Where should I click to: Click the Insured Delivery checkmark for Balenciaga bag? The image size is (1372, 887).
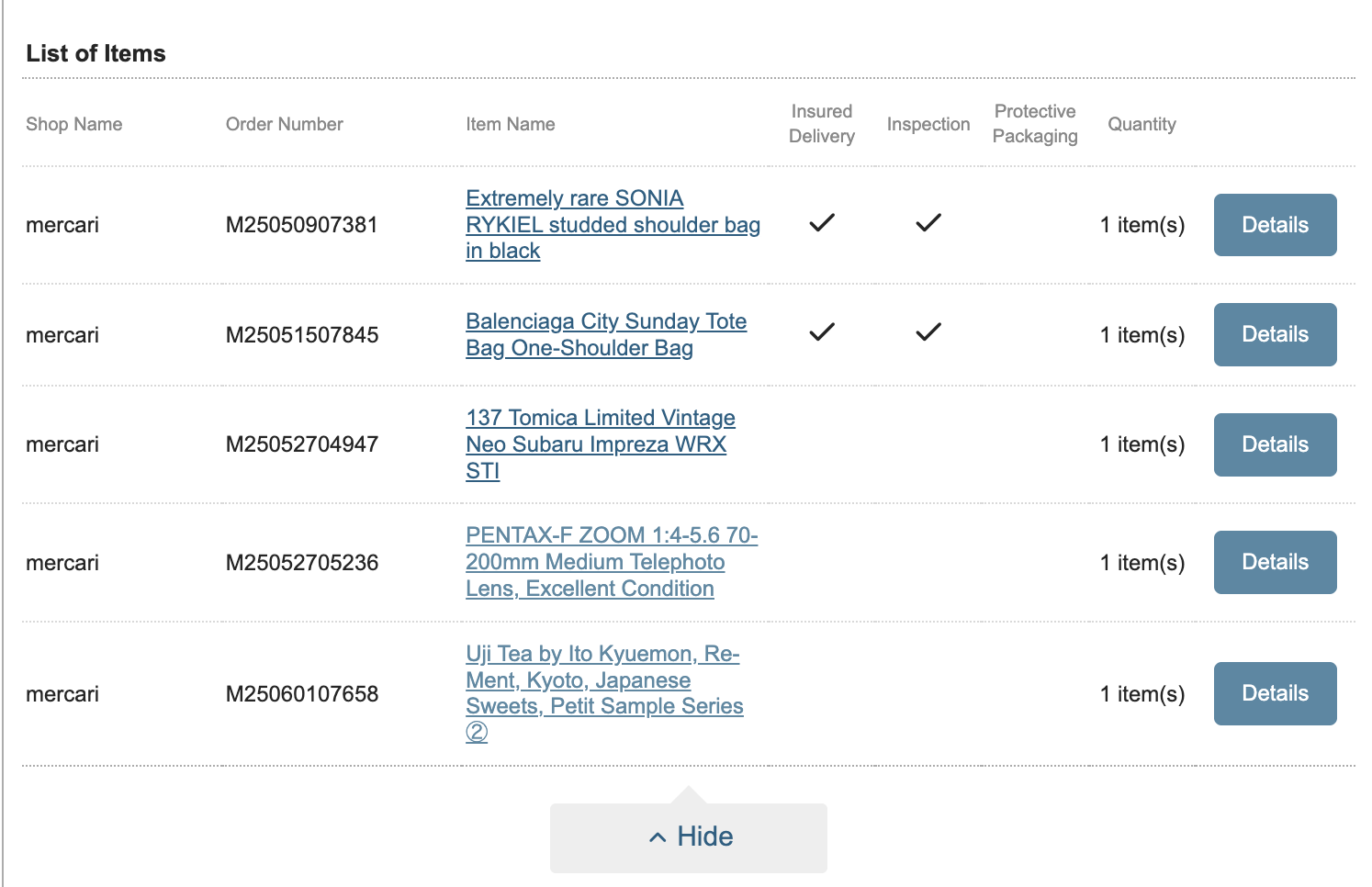coord(822,331)
